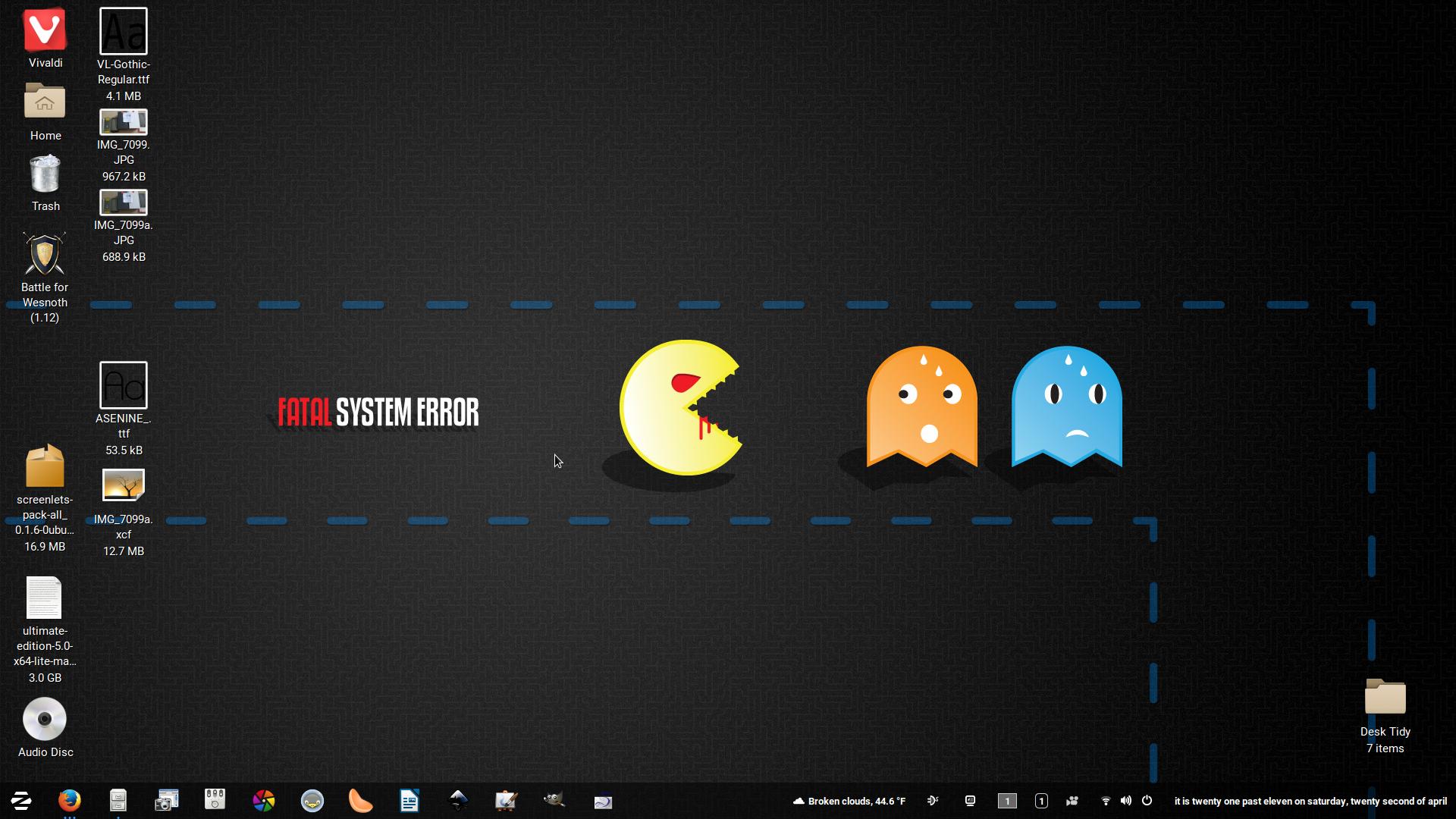Image resolution: width=1456 pixels, height=819 pixels.
Task: Open the paint easel drawing app
Action: [506, 801]
